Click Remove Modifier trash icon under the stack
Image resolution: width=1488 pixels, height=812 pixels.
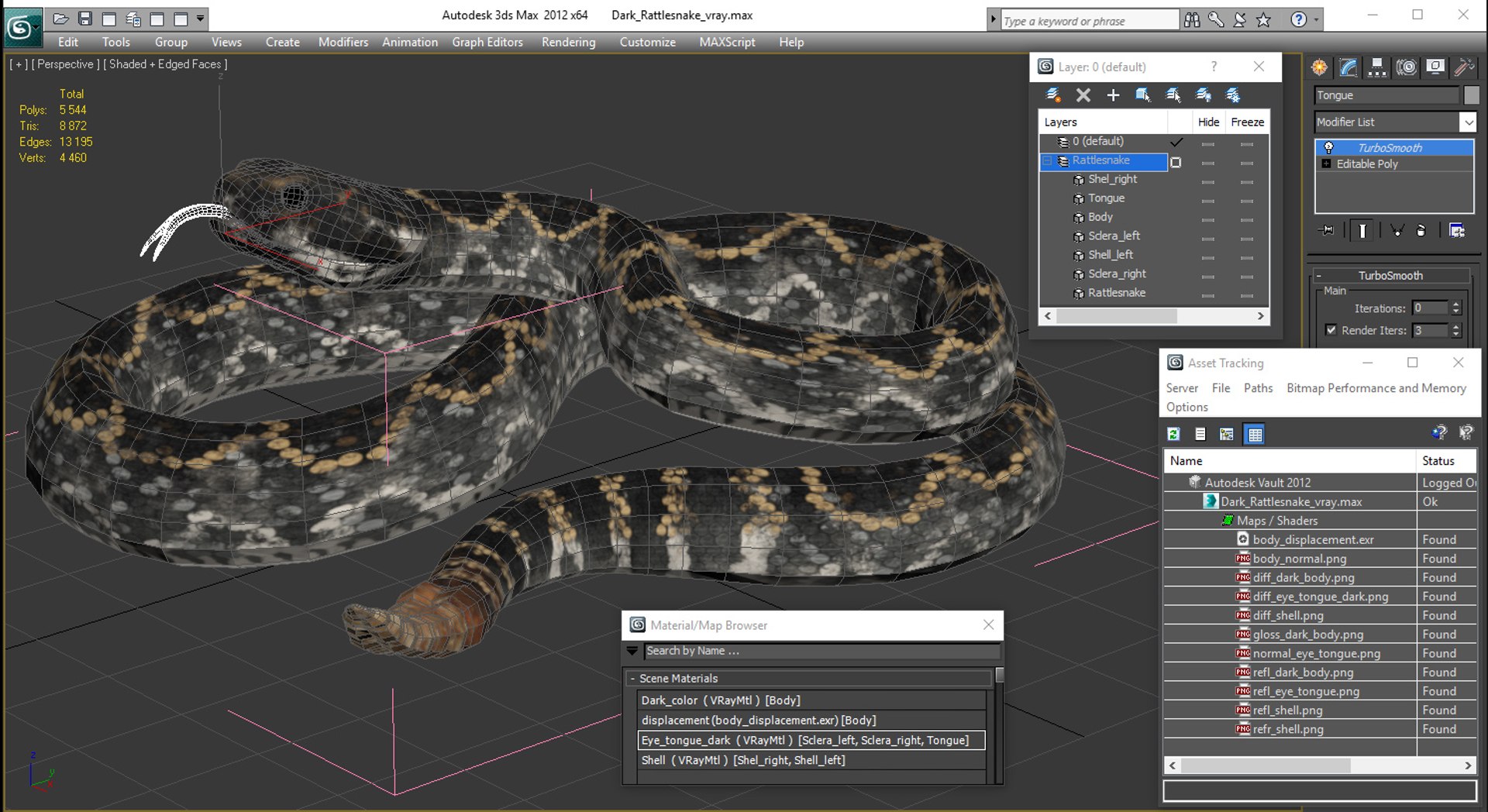point(1421,230)
